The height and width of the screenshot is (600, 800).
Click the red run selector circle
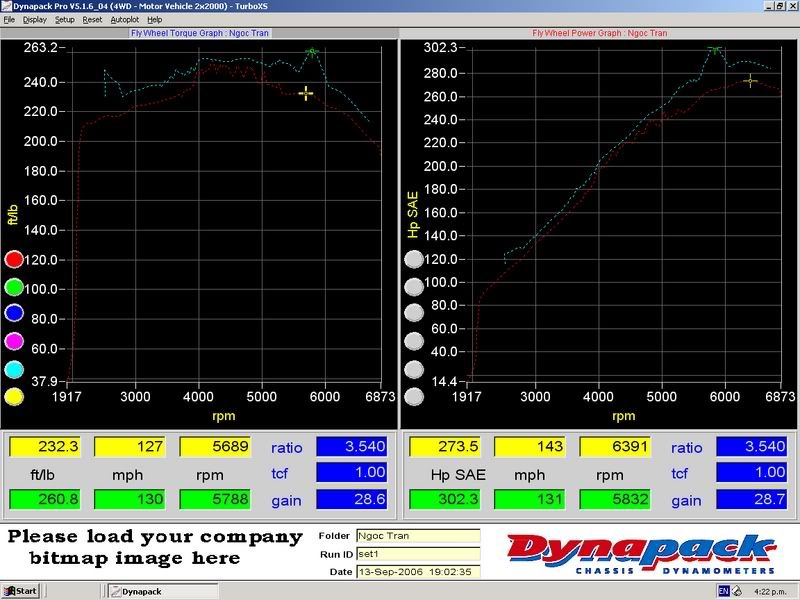pos(14,260)
